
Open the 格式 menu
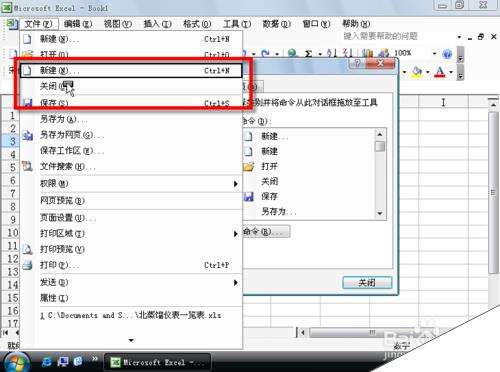click(197, 24)
